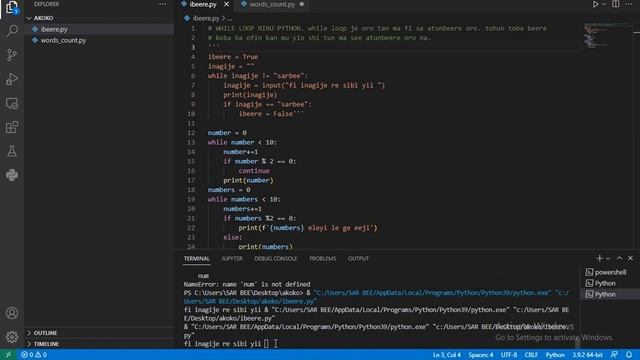
Task: Open the Remote Explorer view
Action: [x=12, y=103]
